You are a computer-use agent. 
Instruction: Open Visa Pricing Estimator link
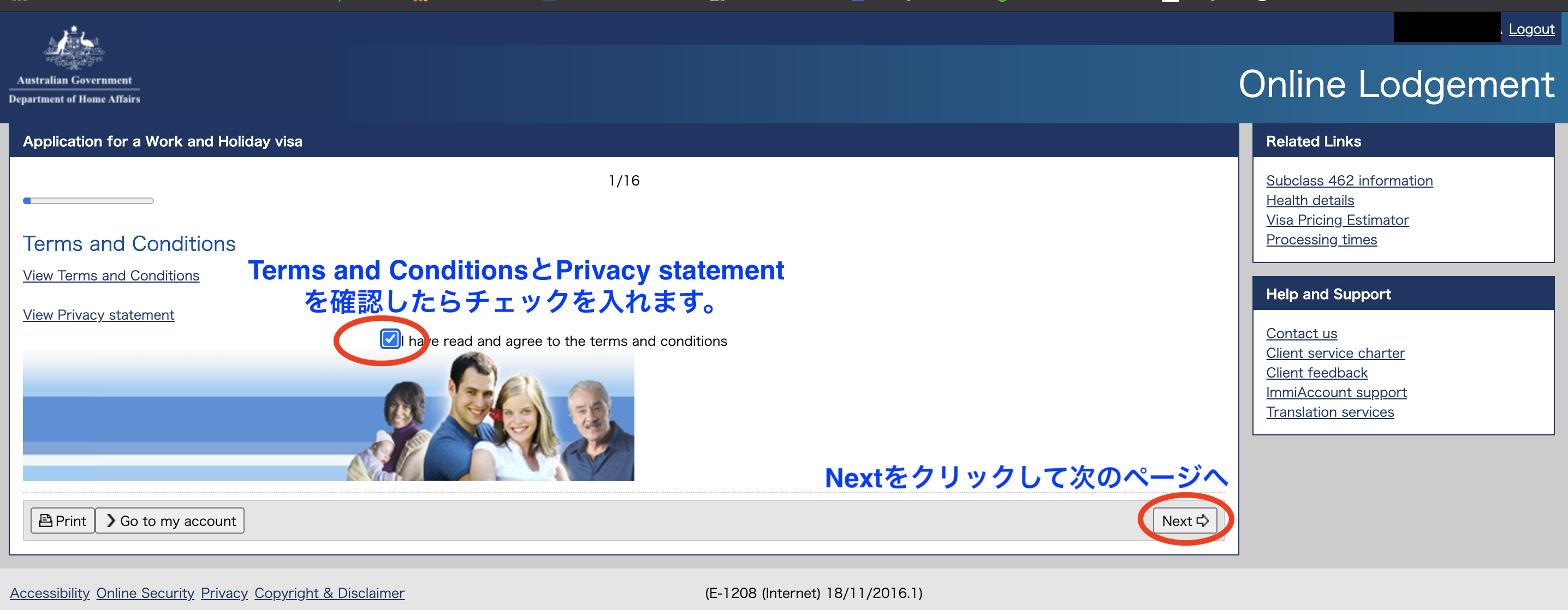[1337, 220]
